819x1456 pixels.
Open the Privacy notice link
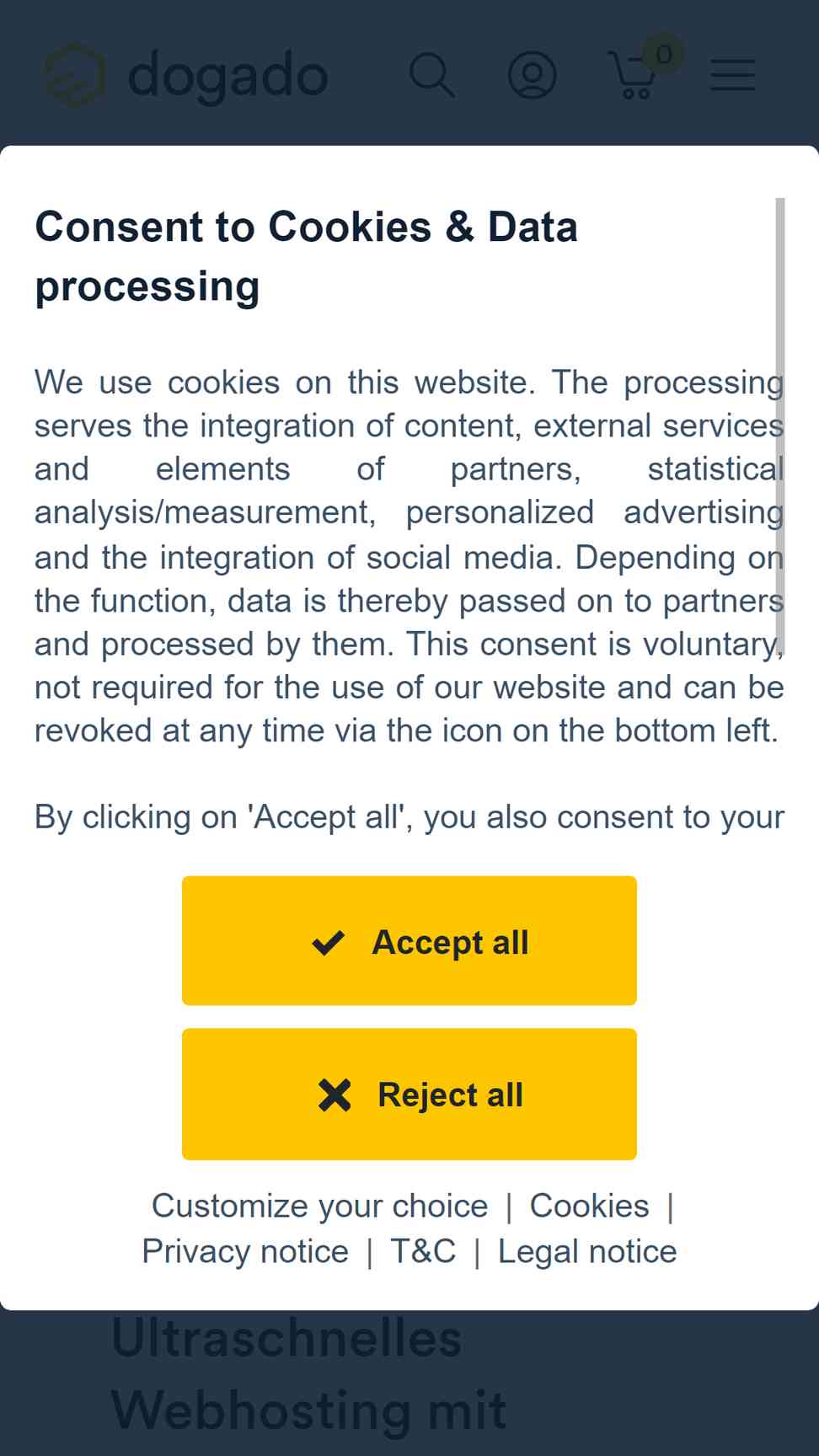pyautogui.click(x=245, y=1251)
